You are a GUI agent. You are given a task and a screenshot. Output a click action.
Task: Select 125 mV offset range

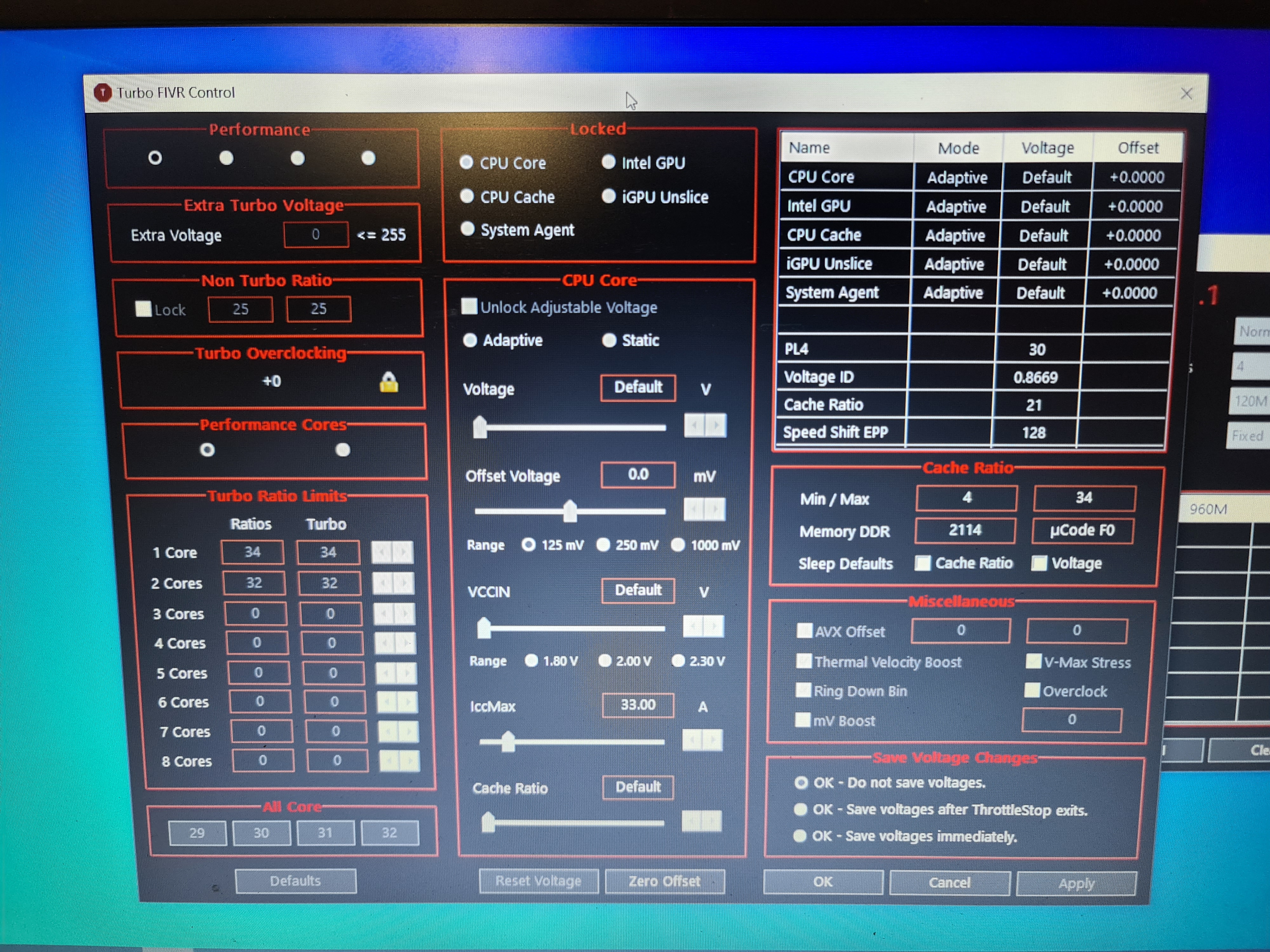tap(528, 545)
